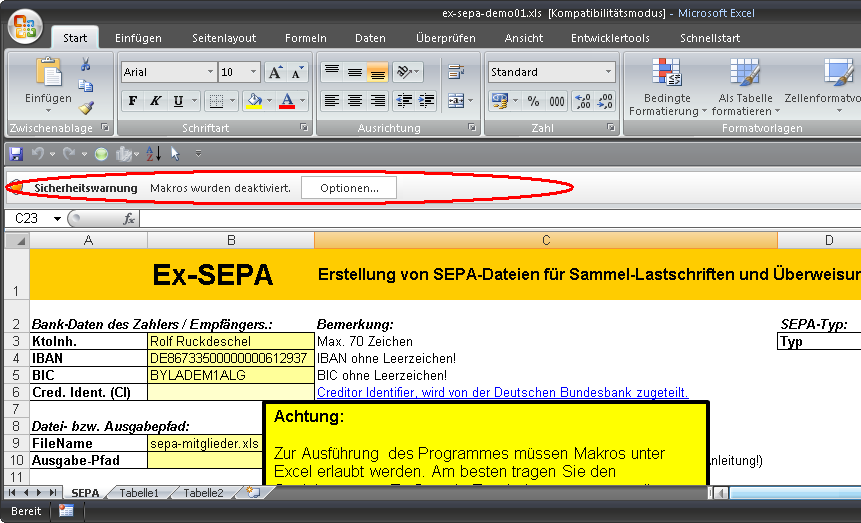Apply cell borders with the border icon

click(x=217, y=101)
